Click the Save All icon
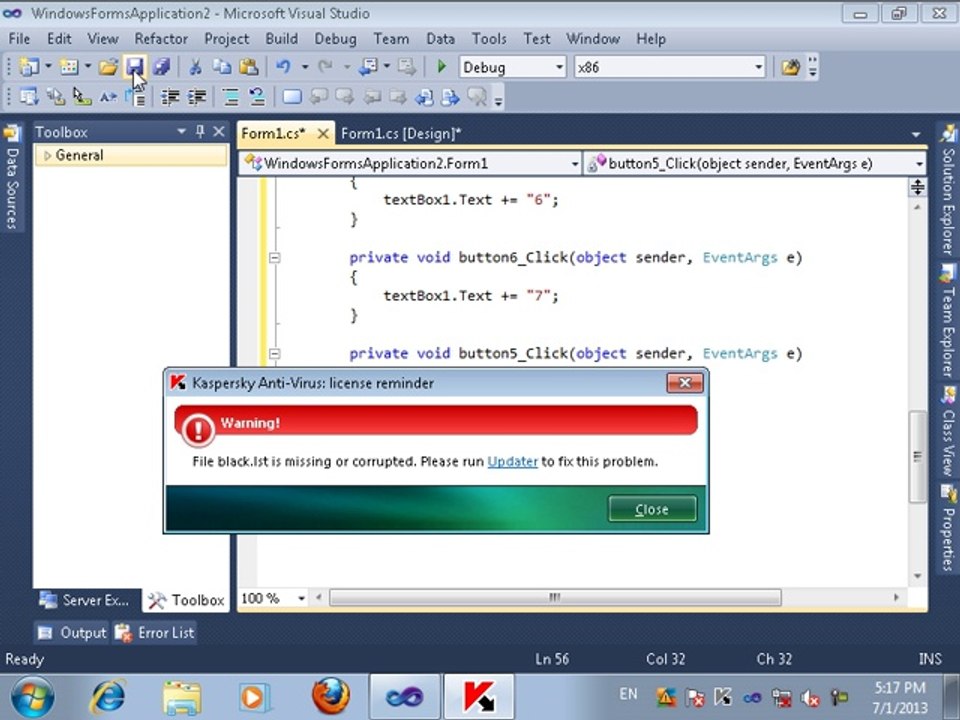960x720 pixels. click(x=162, y=67)
